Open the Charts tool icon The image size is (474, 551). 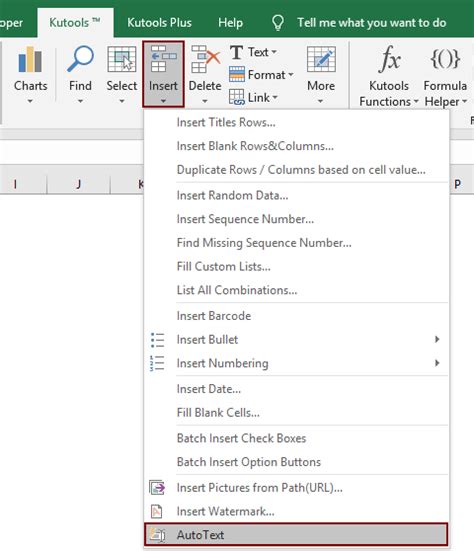point(30,59)
